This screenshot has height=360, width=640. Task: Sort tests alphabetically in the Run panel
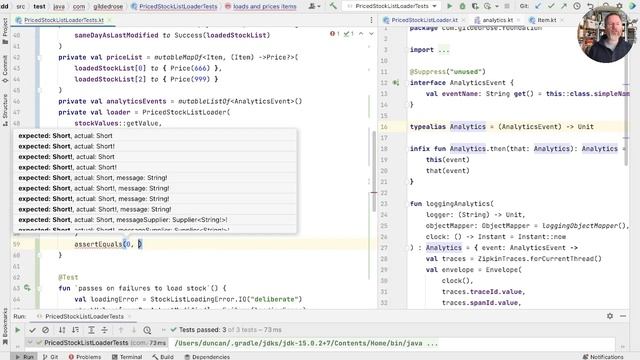pyautogui.click(x=62, y=330)
